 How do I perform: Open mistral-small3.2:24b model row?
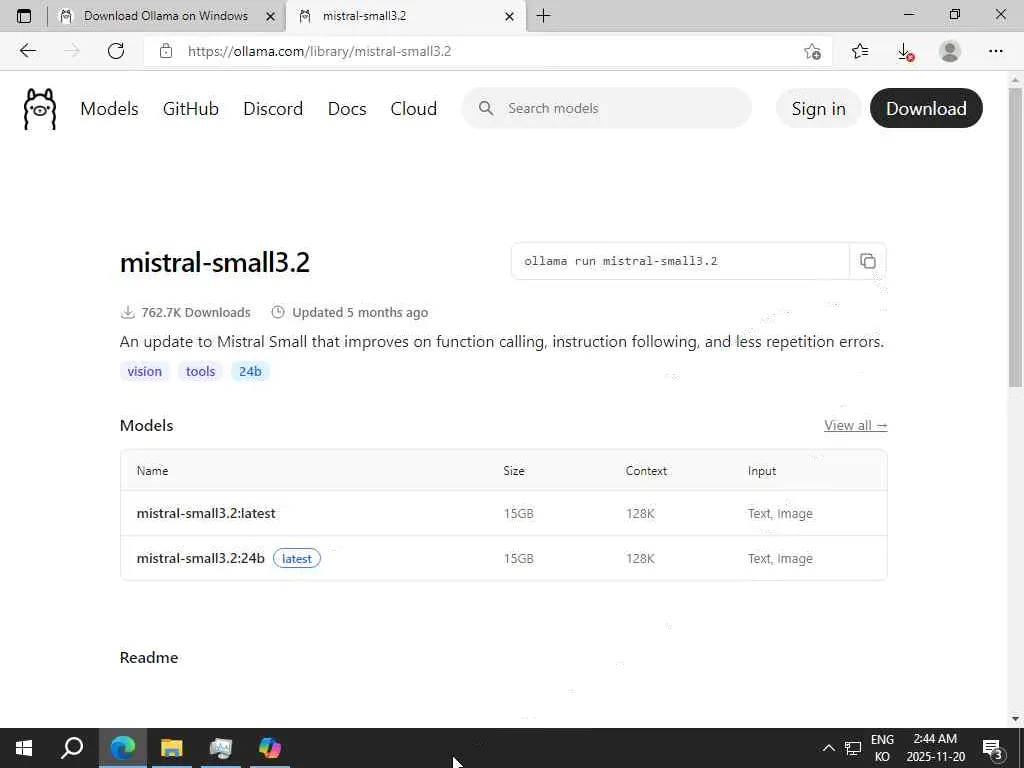(x=504, y=558)
